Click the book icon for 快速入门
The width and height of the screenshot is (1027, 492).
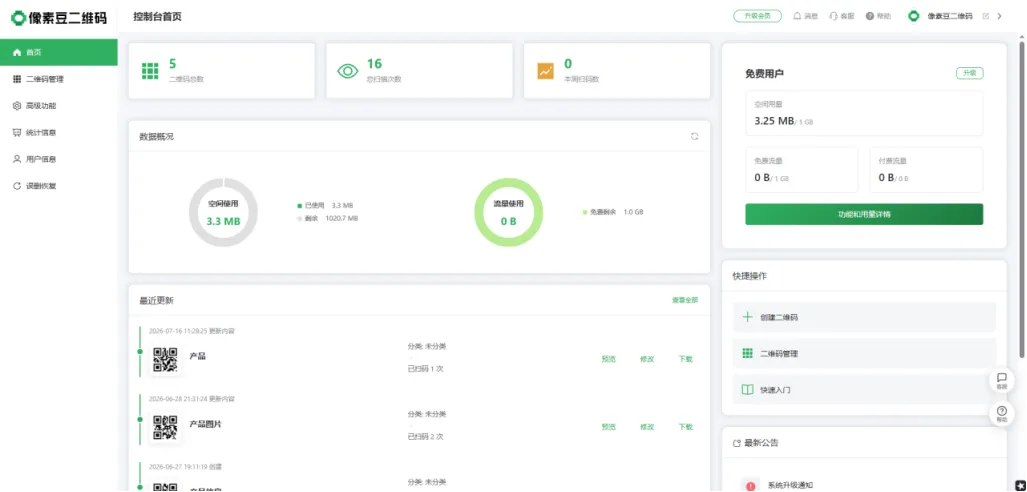tap(747, 390)
